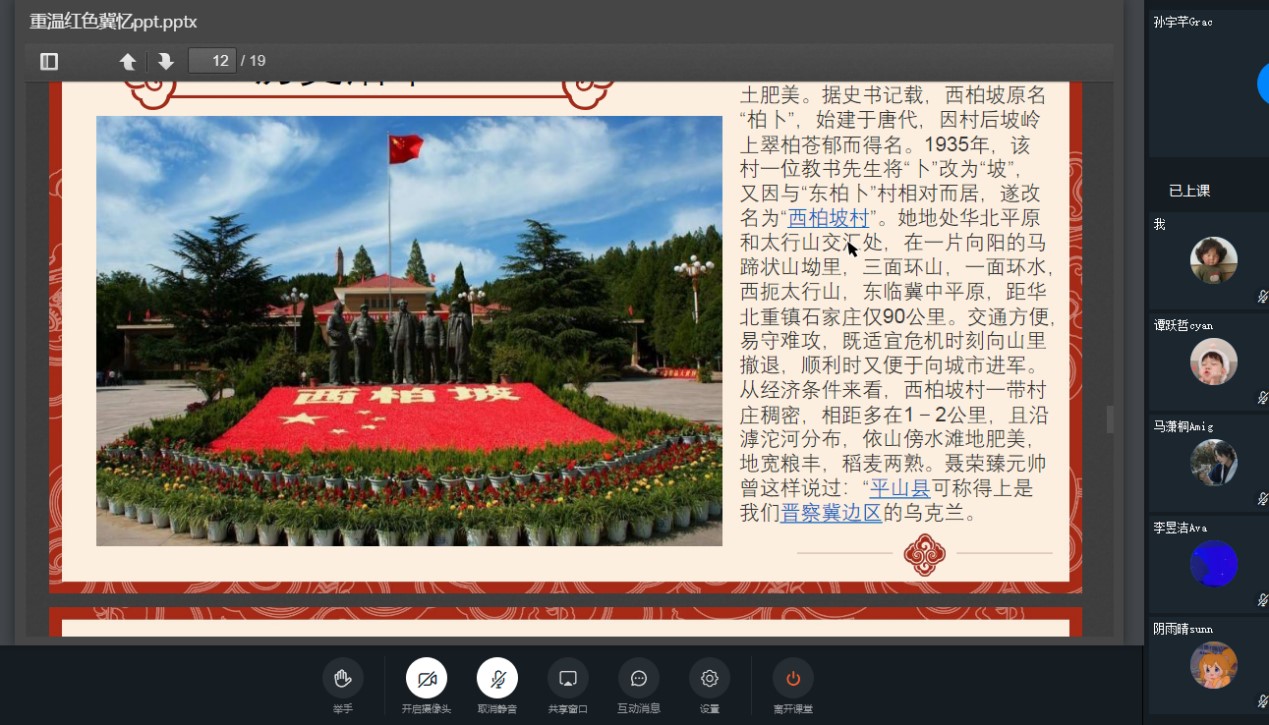Leave the classroom (离开课堂)

pyautogui.click(x=793, y=679)
